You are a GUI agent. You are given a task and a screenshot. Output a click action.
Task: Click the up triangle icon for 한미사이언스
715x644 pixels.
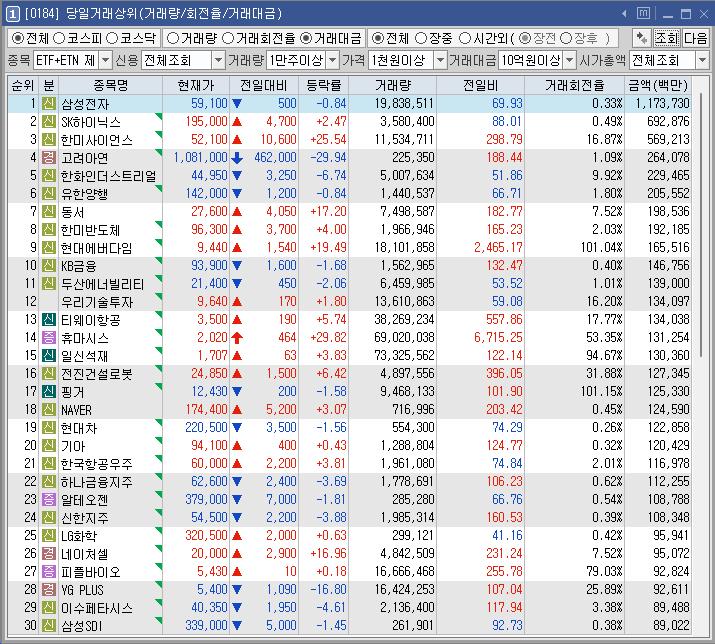pyautogui.click(x=237, y=140)
